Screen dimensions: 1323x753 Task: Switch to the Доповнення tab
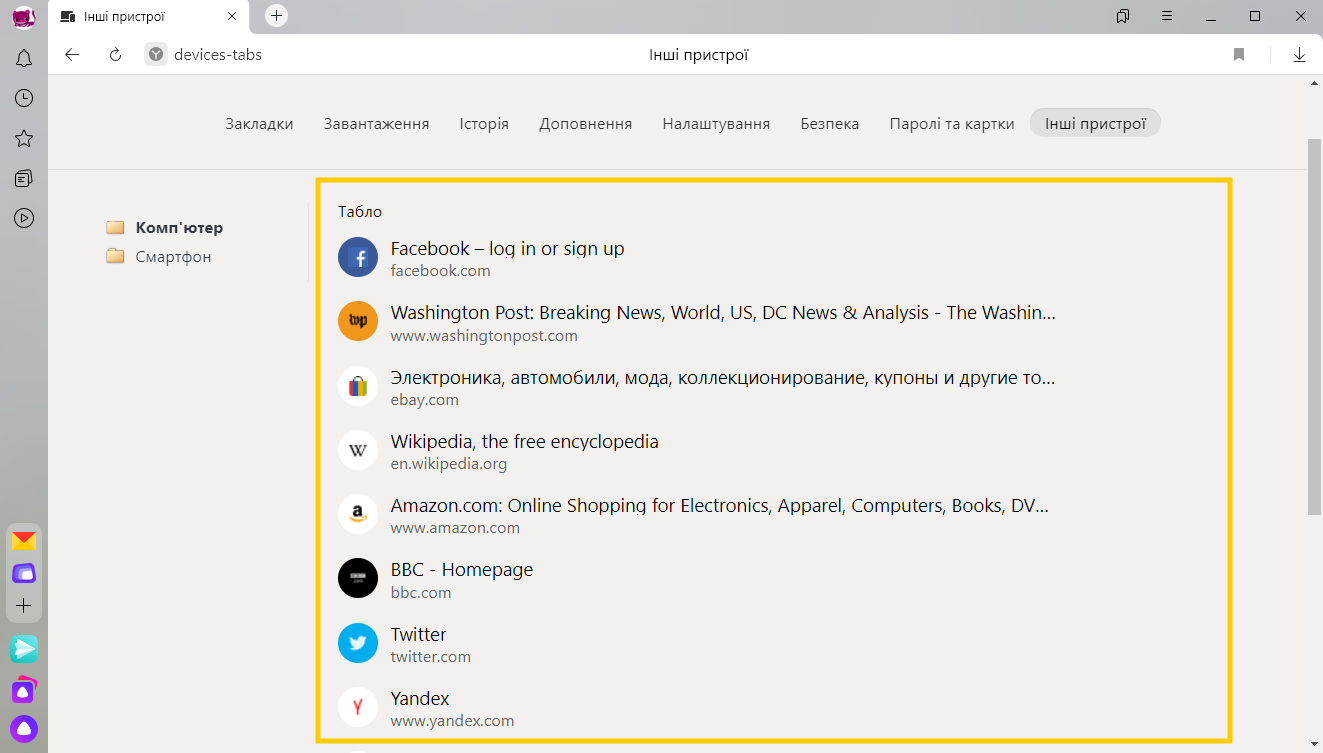click(x=586, y=124)
